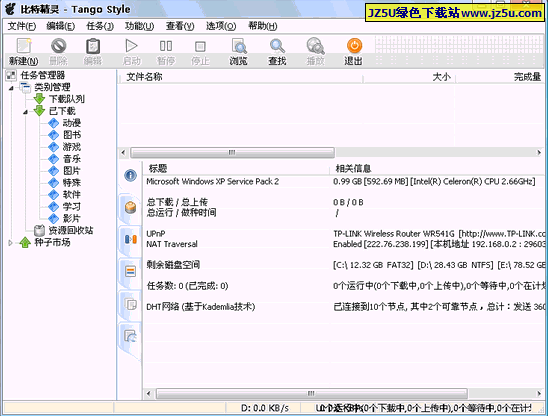Screen dimensions: 548x416
Task: Open the 功能(U) menu
Action: click(x=139, y=26)
